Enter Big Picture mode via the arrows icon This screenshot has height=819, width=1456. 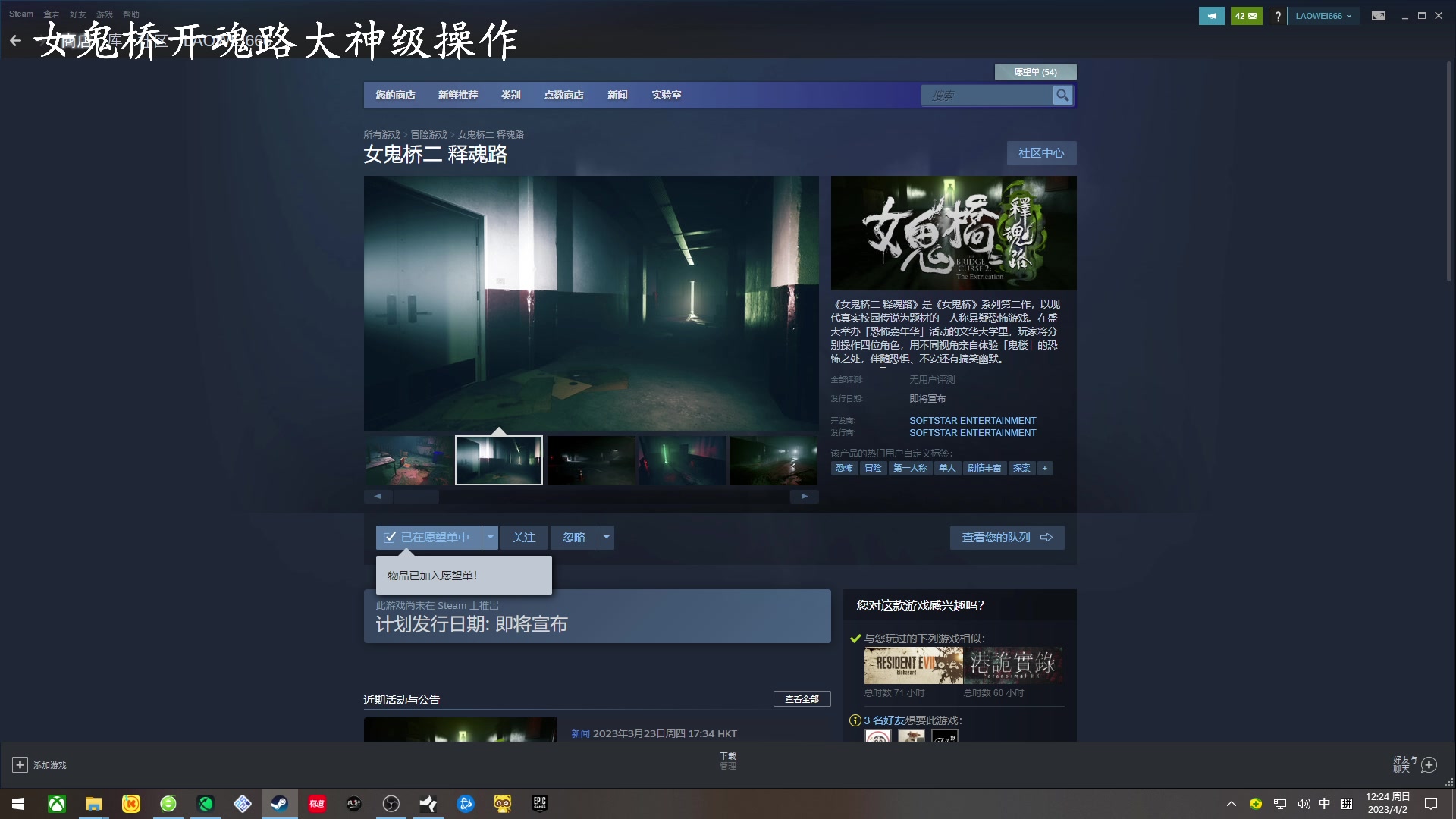(1378, 15)
